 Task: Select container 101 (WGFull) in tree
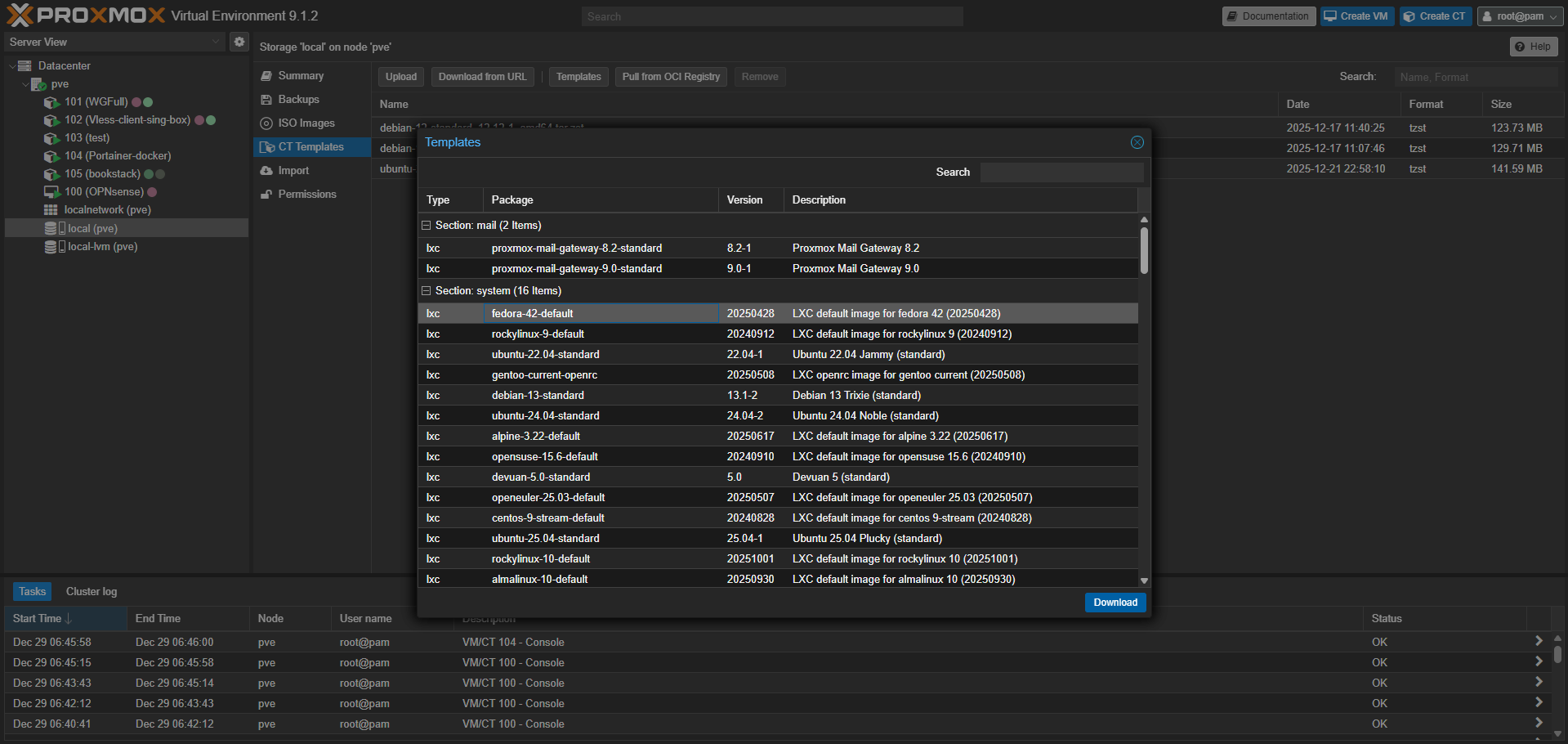point(96,102)
